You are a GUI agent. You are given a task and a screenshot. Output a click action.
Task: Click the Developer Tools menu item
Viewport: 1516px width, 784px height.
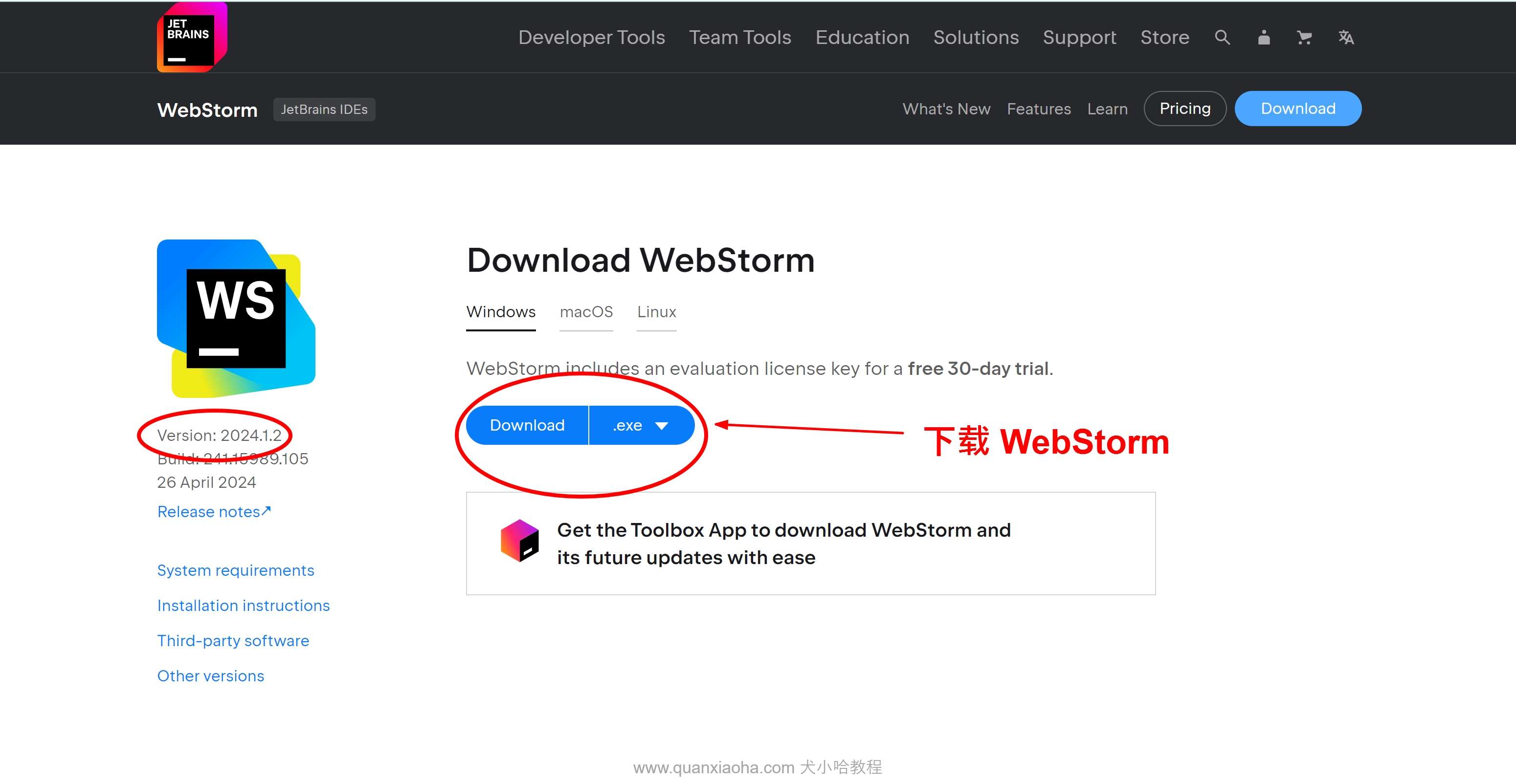click(591, 37)
